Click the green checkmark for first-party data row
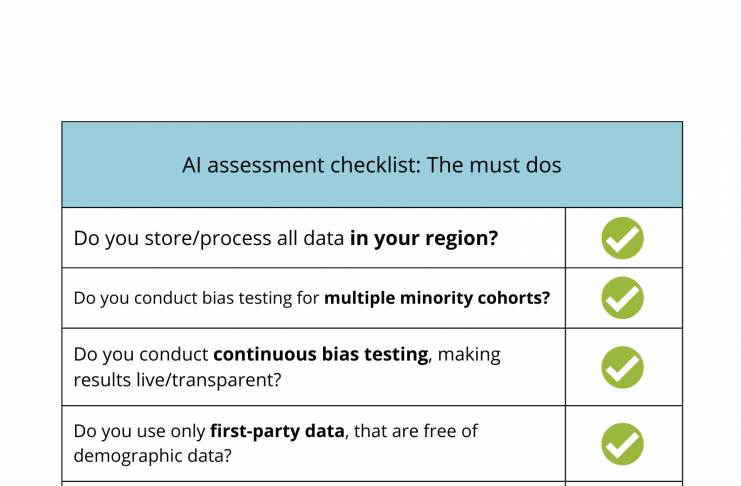 (622, 444)
